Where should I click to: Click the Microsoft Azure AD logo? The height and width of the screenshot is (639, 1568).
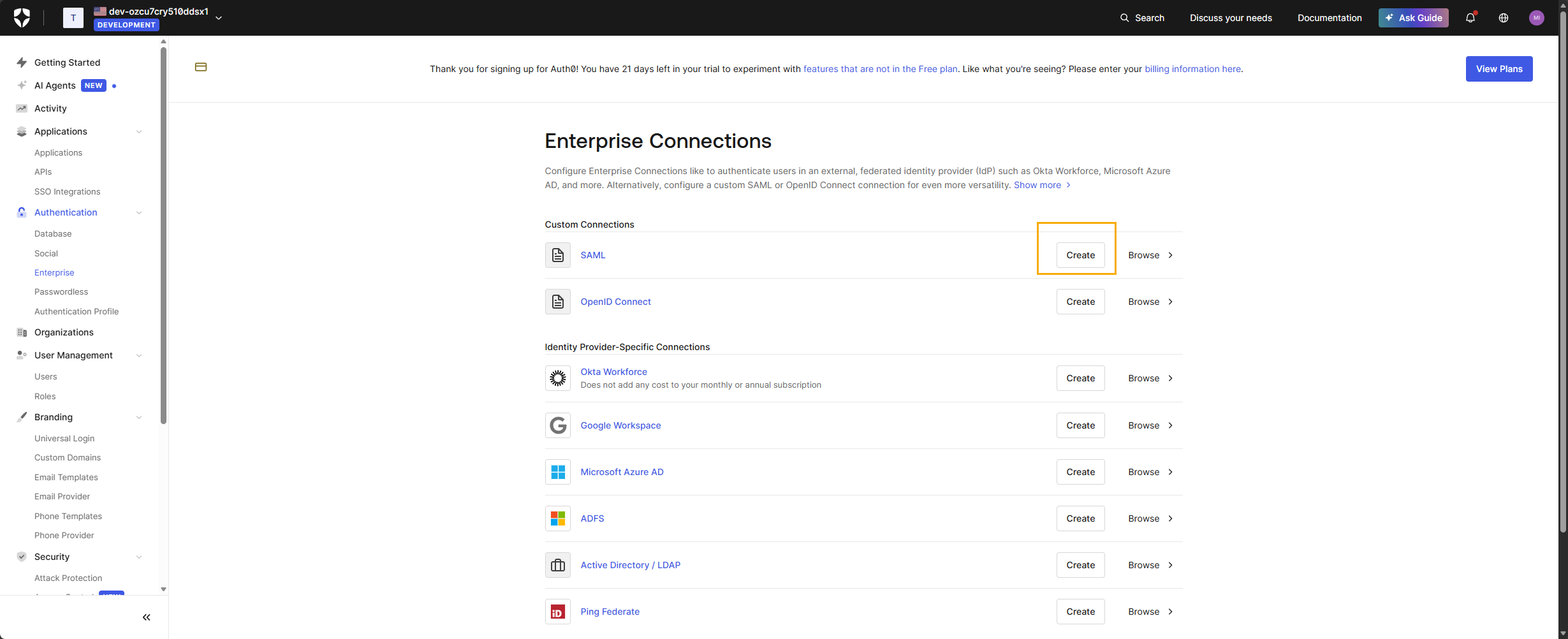(557, 471)
